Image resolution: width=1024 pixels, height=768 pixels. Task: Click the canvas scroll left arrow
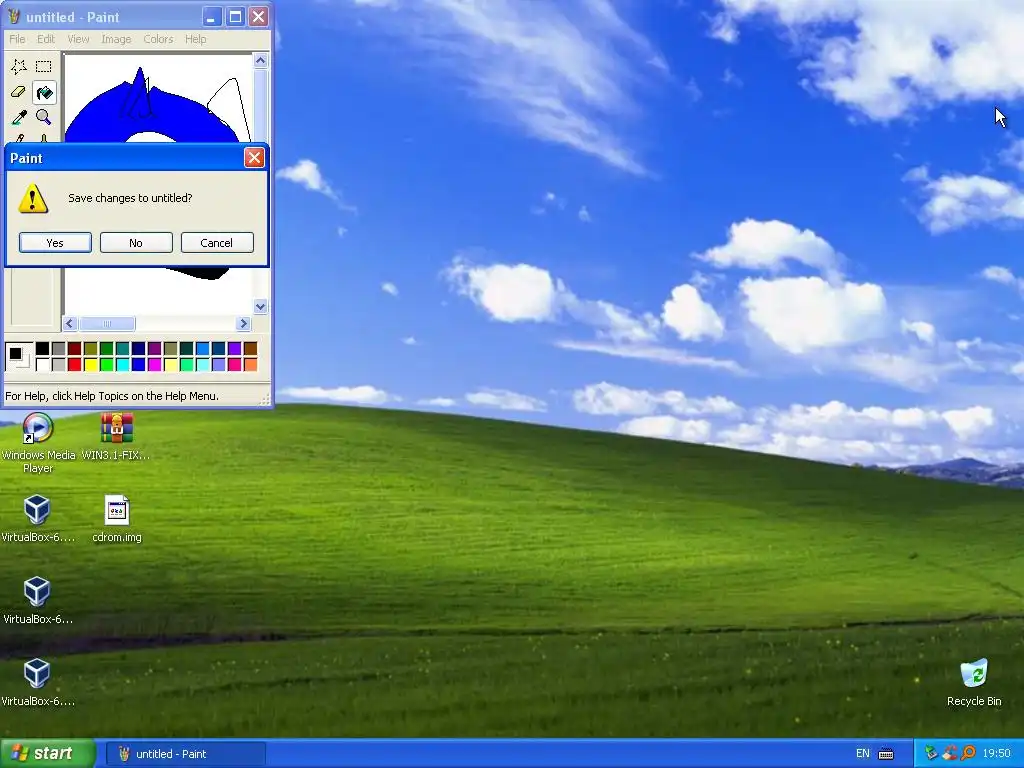tap(70, 323)
